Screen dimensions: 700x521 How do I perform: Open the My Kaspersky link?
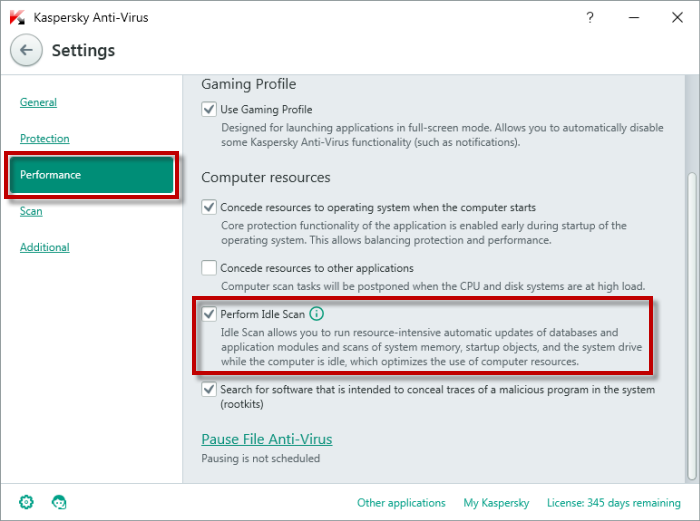pos(496,503)
